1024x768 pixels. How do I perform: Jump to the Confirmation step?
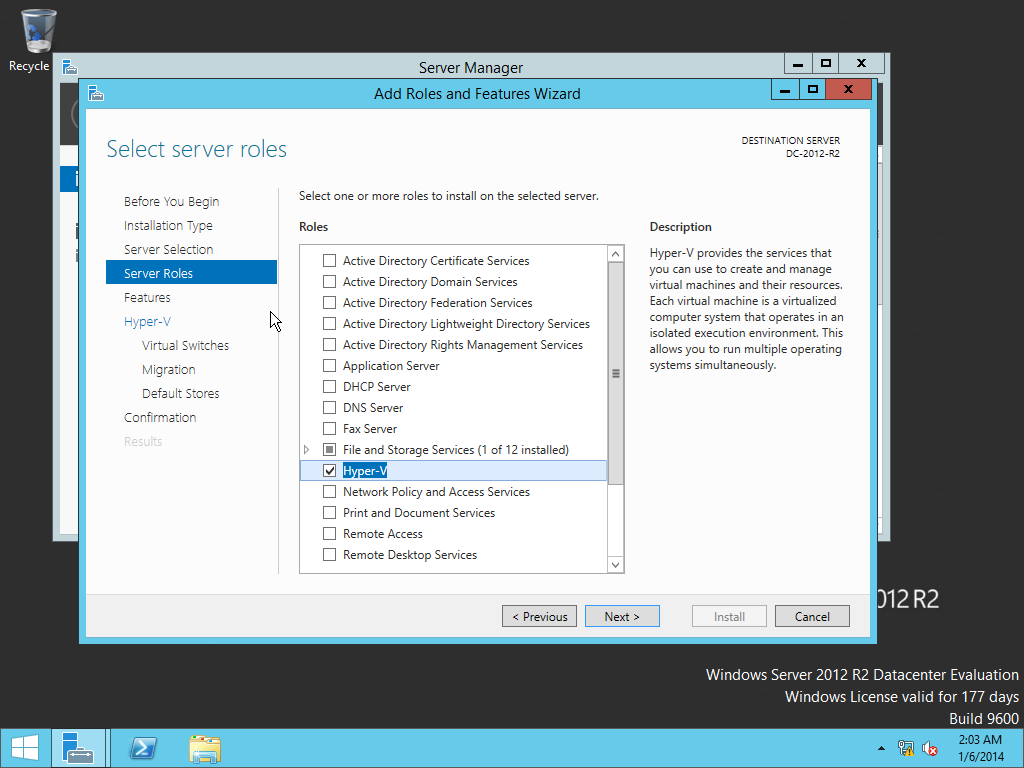pyautogui.click(x=160, y=417)
